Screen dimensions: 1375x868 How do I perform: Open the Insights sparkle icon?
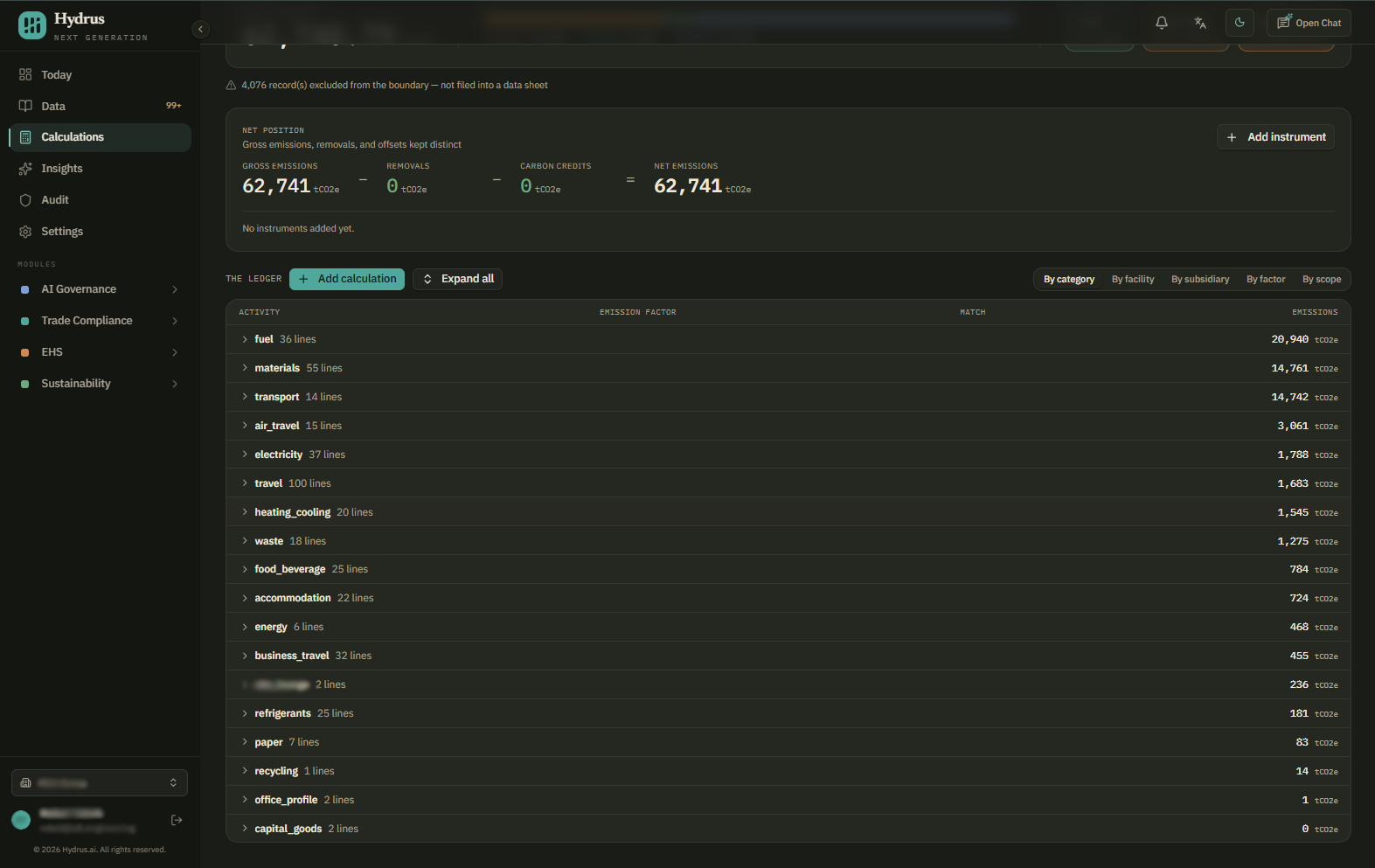click(25, 169)
